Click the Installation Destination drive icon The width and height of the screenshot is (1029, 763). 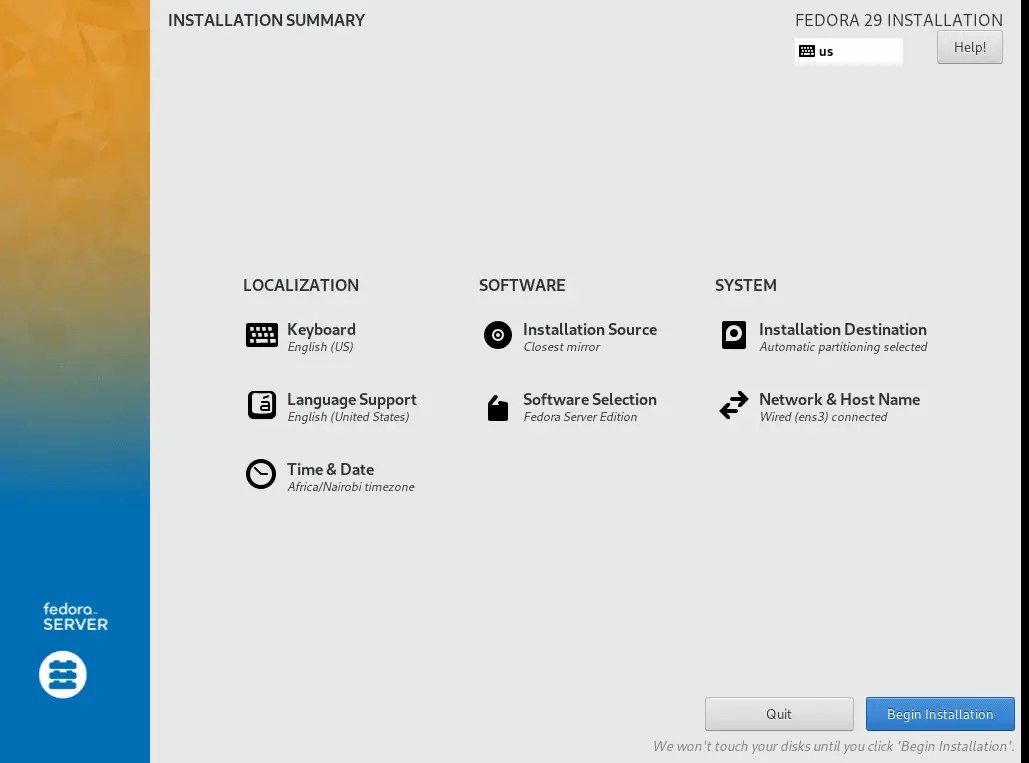[734, 335]
